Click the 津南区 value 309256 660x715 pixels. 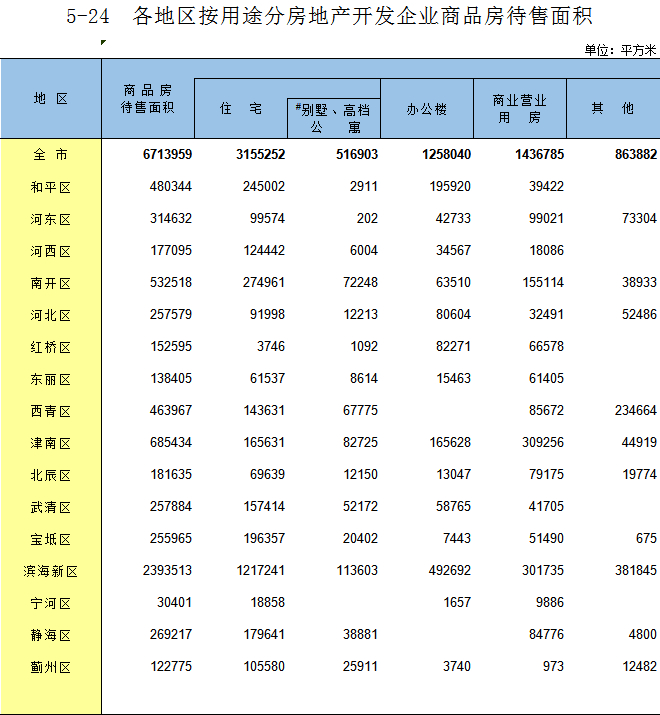[543, 442]
